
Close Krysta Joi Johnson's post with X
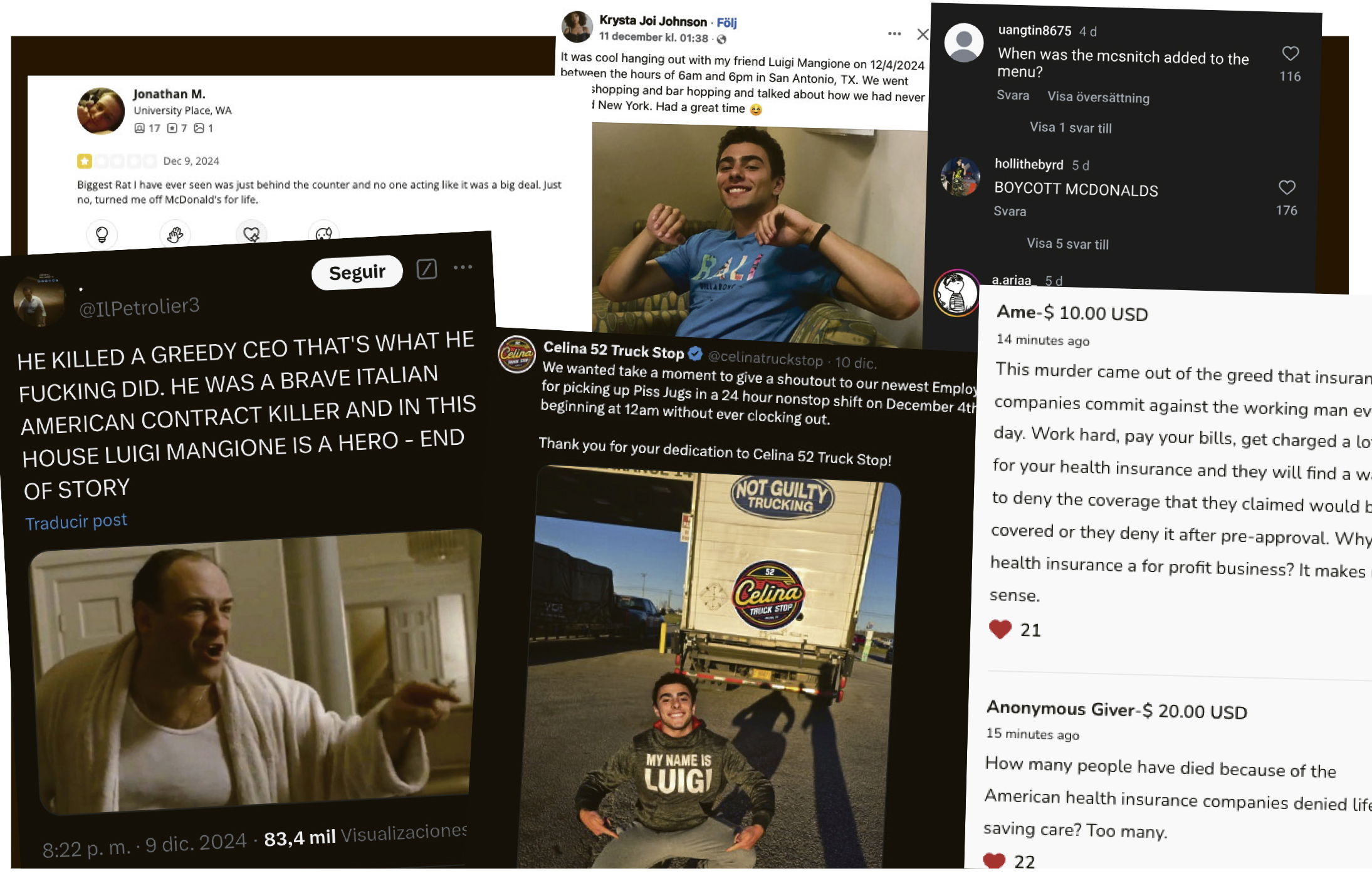click(x=923, y=34)
